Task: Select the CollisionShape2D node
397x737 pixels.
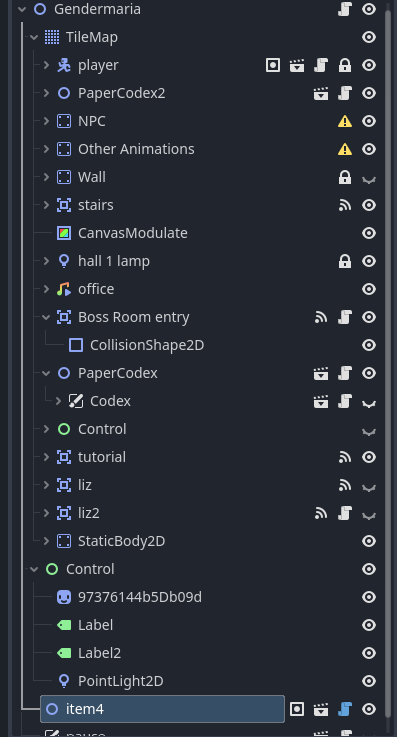Action: [147, 345]
